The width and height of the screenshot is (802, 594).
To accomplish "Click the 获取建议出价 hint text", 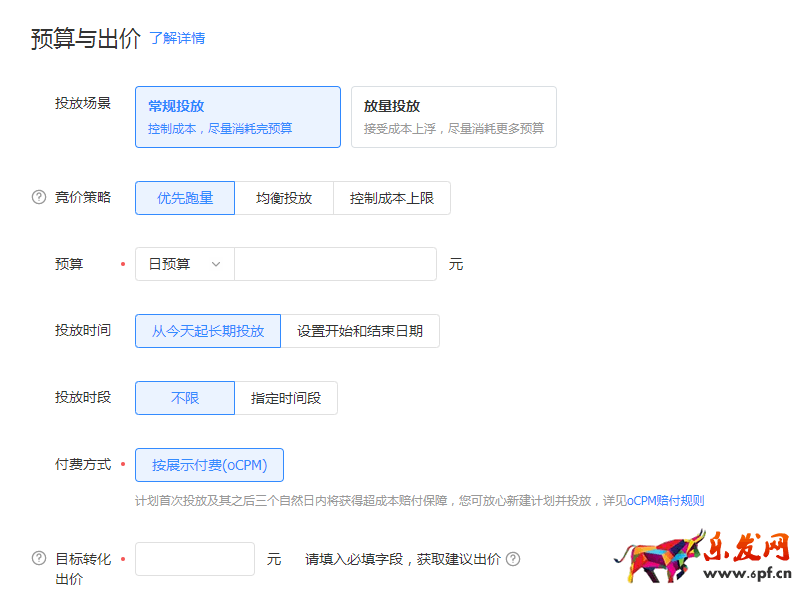I will click(x=402, y=559).
